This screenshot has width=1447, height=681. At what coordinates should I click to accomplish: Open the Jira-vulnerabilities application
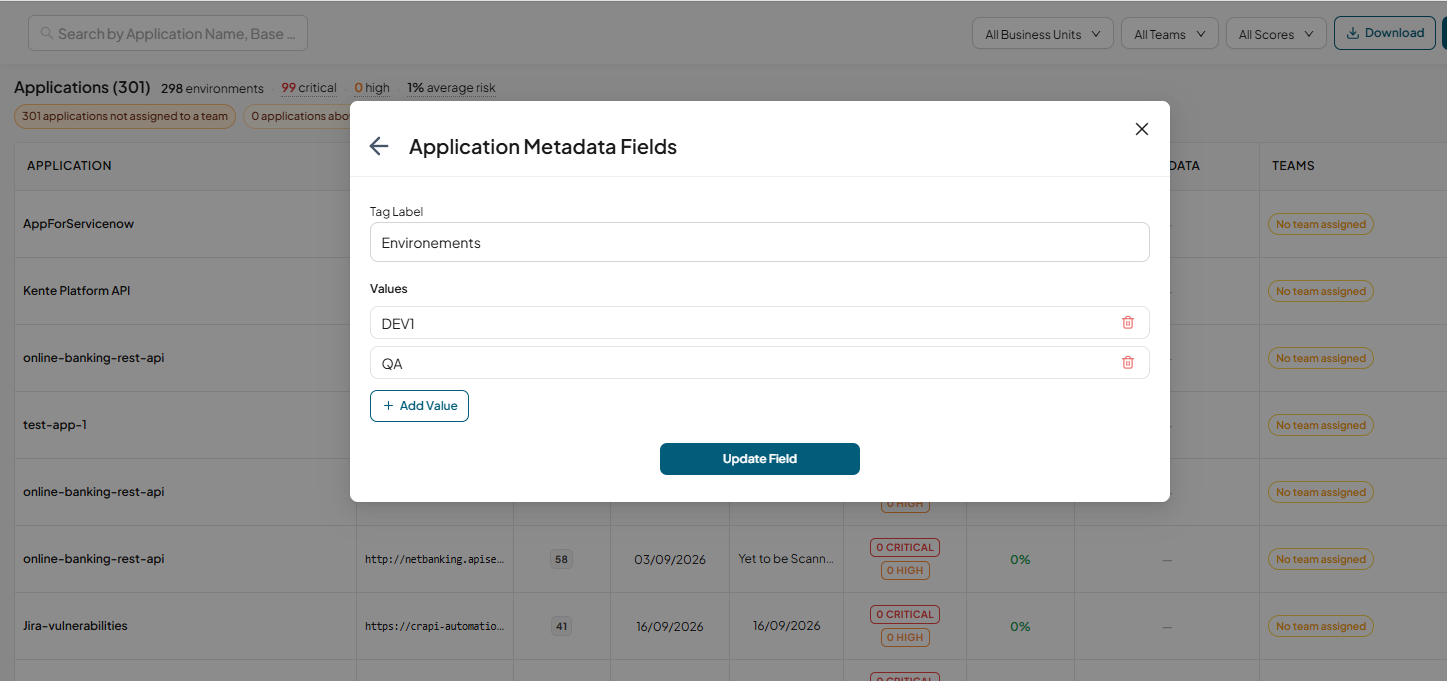pyautogui.click(x=75, y=626)
